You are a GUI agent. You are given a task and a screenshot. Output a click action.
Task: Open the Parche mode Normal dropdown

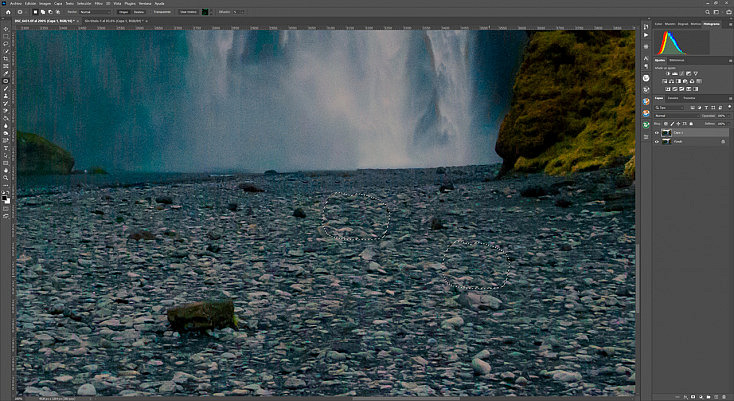(x=95, y=12)
